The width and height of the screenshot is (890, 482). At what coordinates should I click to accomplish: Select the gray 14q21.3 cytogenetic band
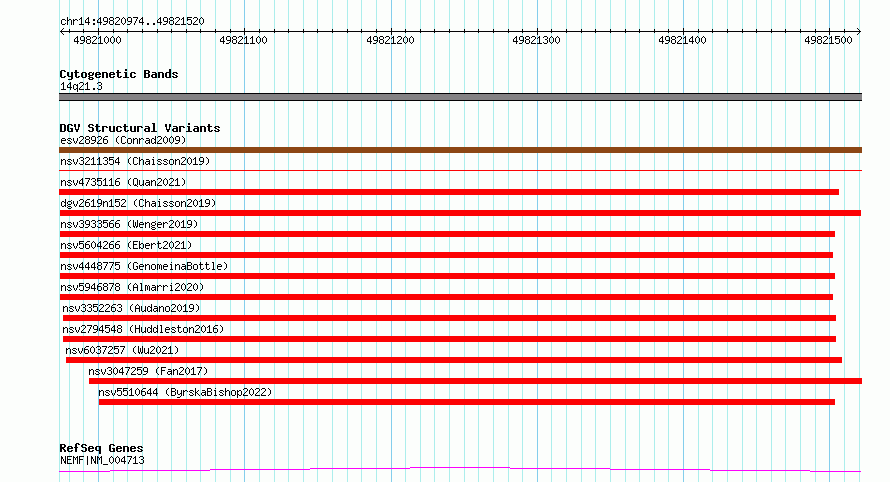pos(460,97)
